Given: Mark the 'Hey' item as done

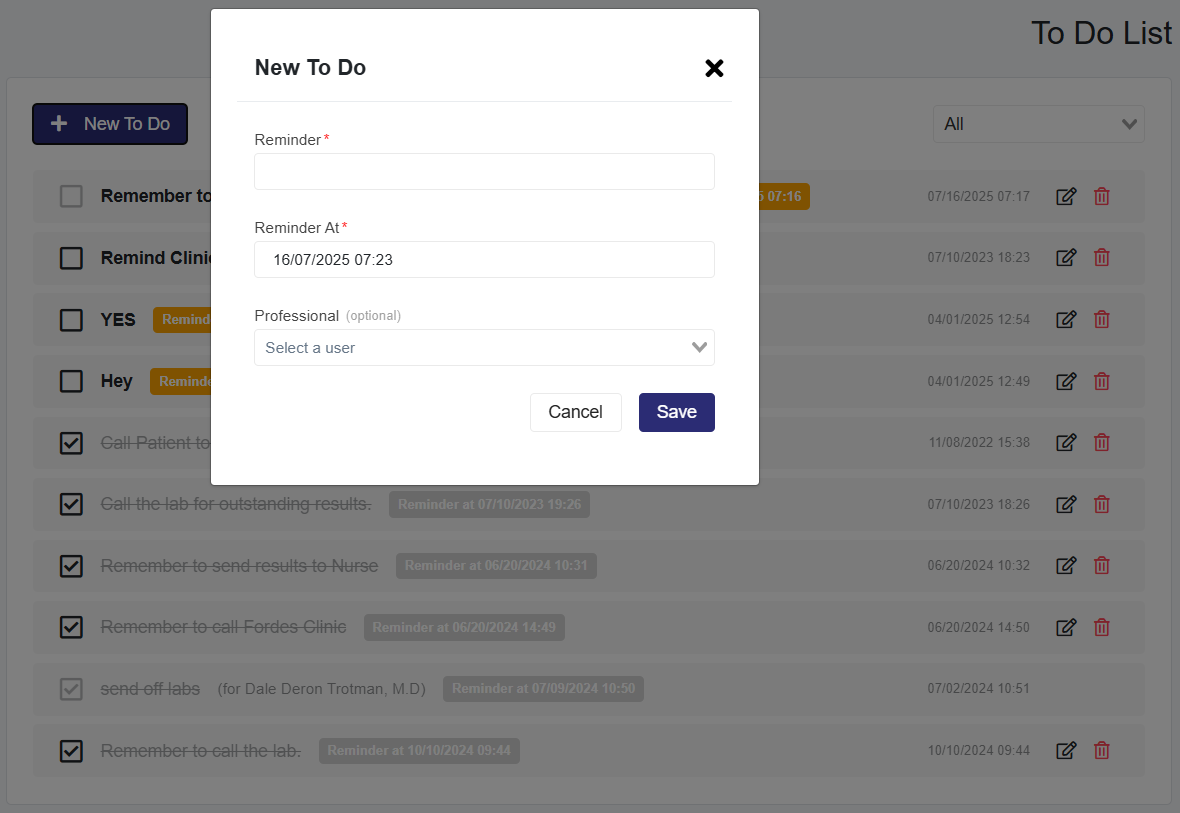Looking at the screenshot, I should 71,381.
